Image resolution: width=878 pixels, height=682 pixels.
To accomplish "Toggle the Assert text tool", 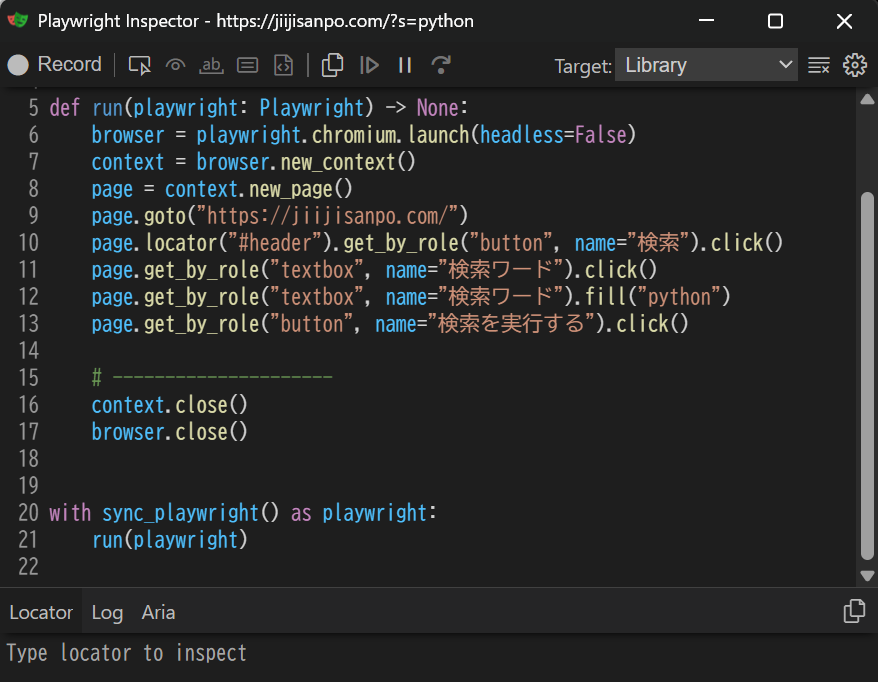I will click(211, 66).
